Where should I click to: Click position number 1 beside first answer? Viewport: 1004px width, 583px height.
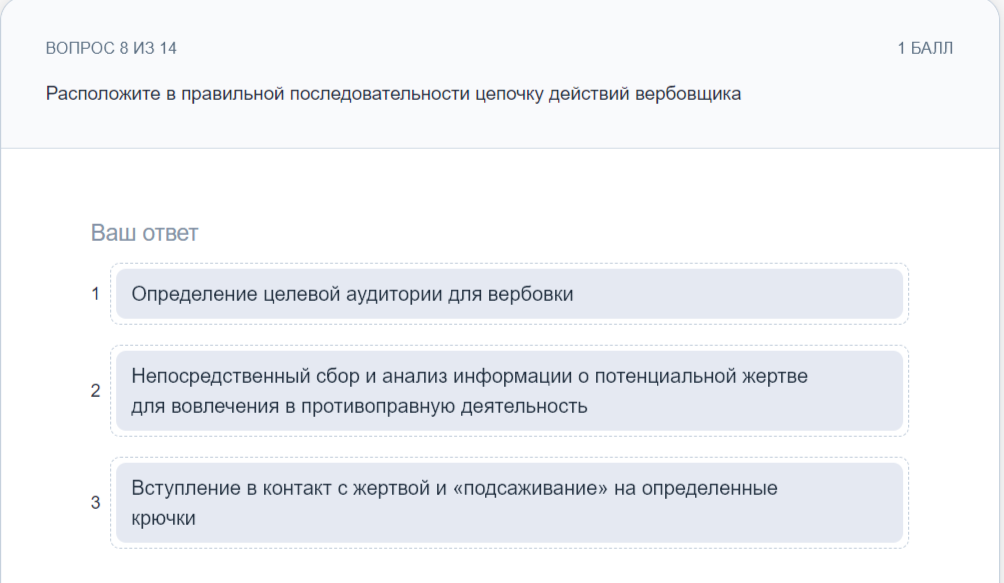pos(95,294)
